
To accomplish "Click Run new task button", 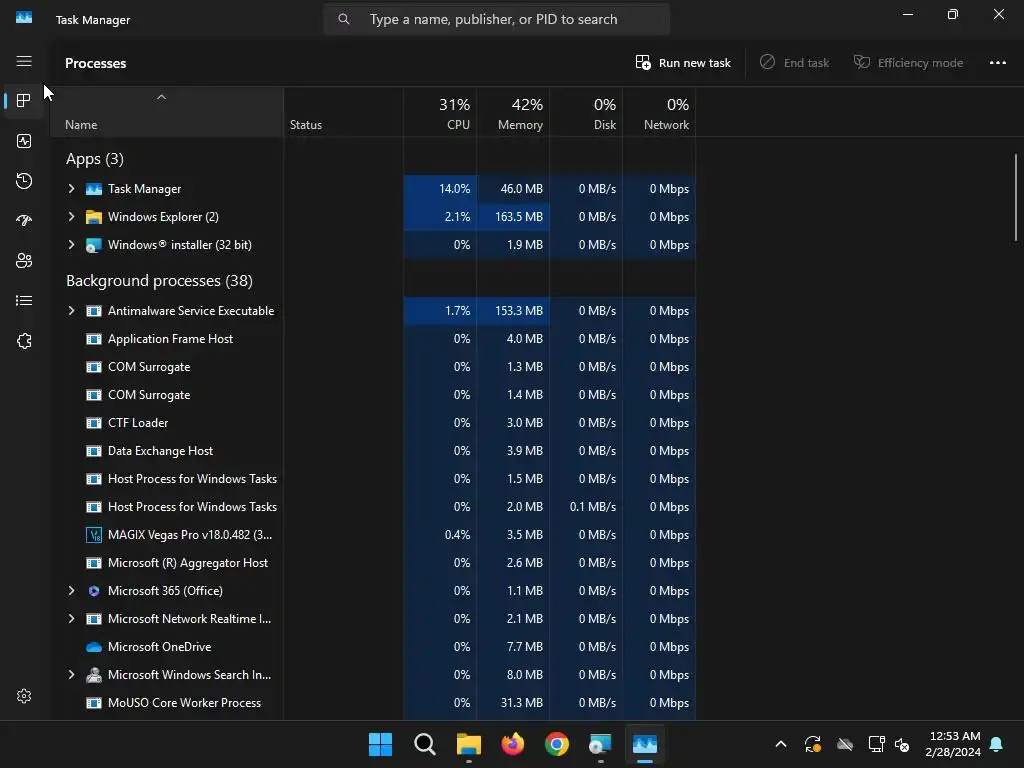I will coord(683,63).
